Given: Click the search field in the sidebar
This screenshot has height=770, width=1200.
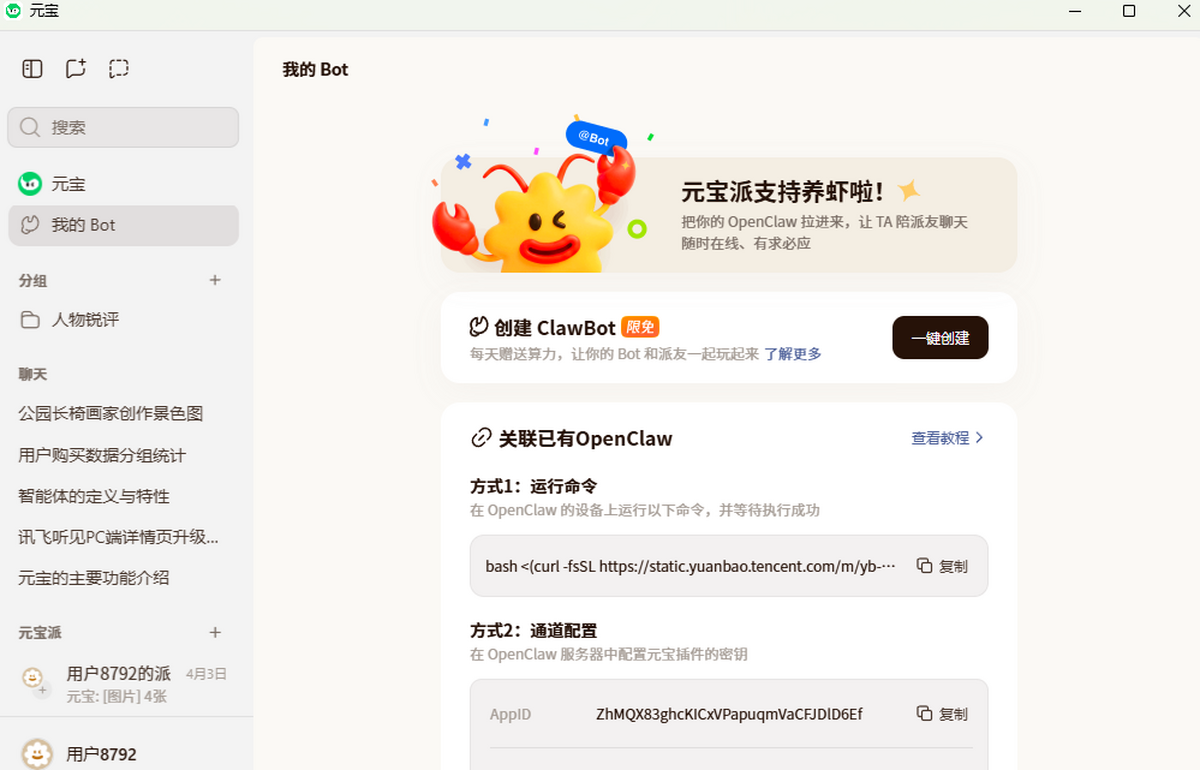Looking at the screenshot, I should click(123, 127).
